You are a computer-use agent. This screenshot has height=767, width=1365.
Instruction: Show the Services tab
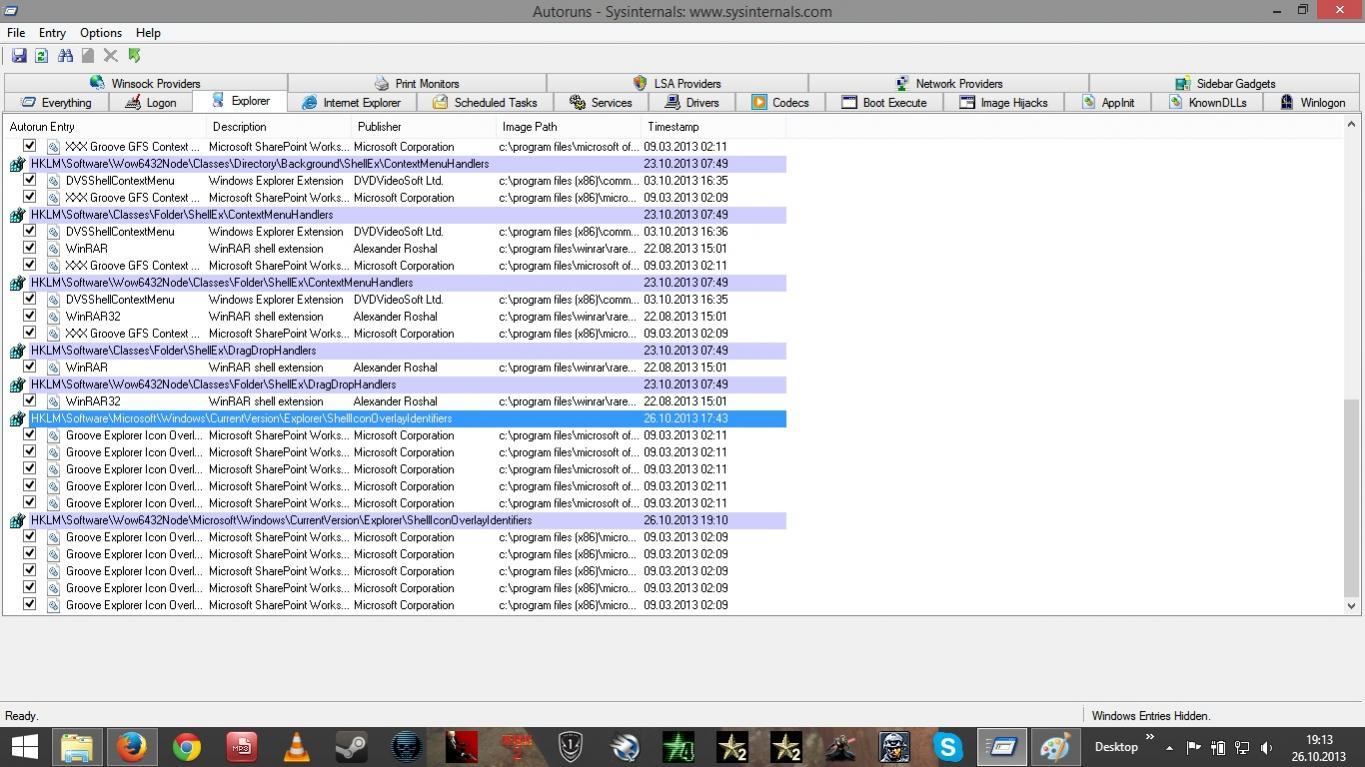600,102
